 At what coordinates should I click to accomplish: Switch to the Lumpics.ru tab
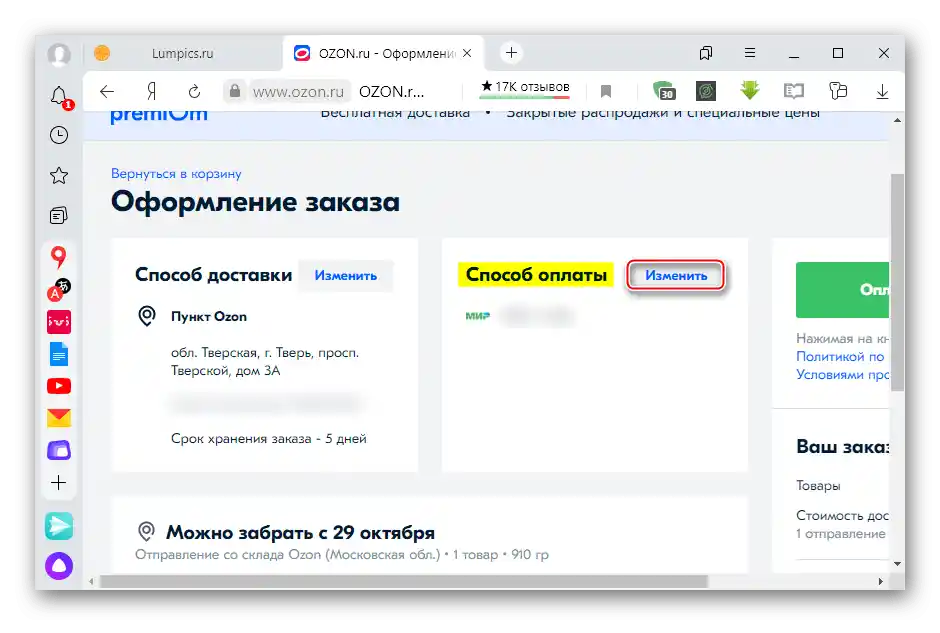185,52
